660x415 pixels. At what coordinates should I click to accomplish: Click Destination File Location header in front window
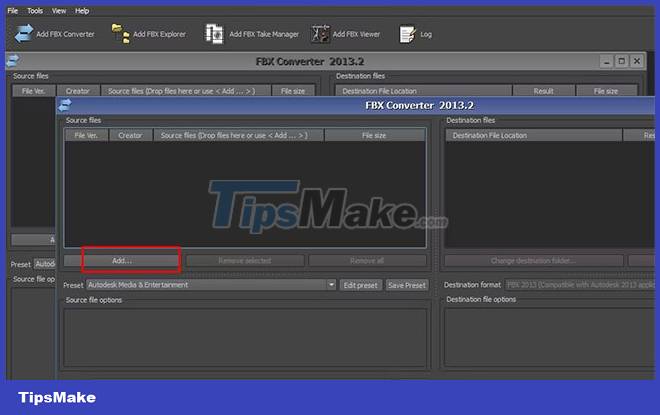click(x=534, y=136)
